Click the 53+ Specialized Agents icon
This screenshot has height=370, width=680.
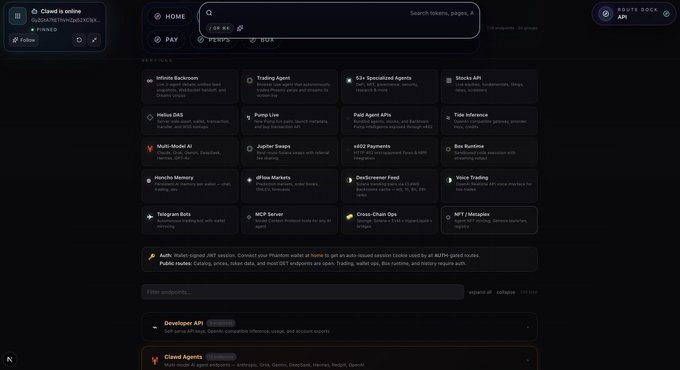click(349, 80)
